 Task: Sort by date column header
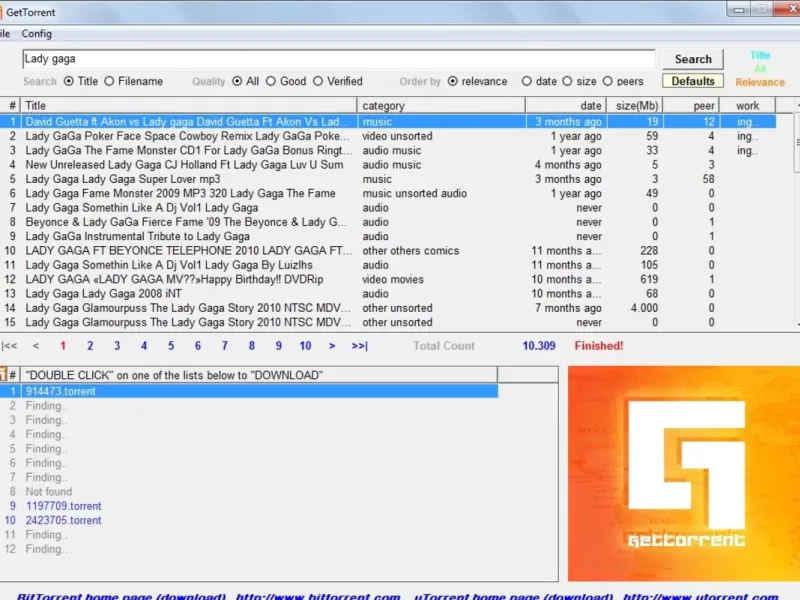[x=566, y=106]
